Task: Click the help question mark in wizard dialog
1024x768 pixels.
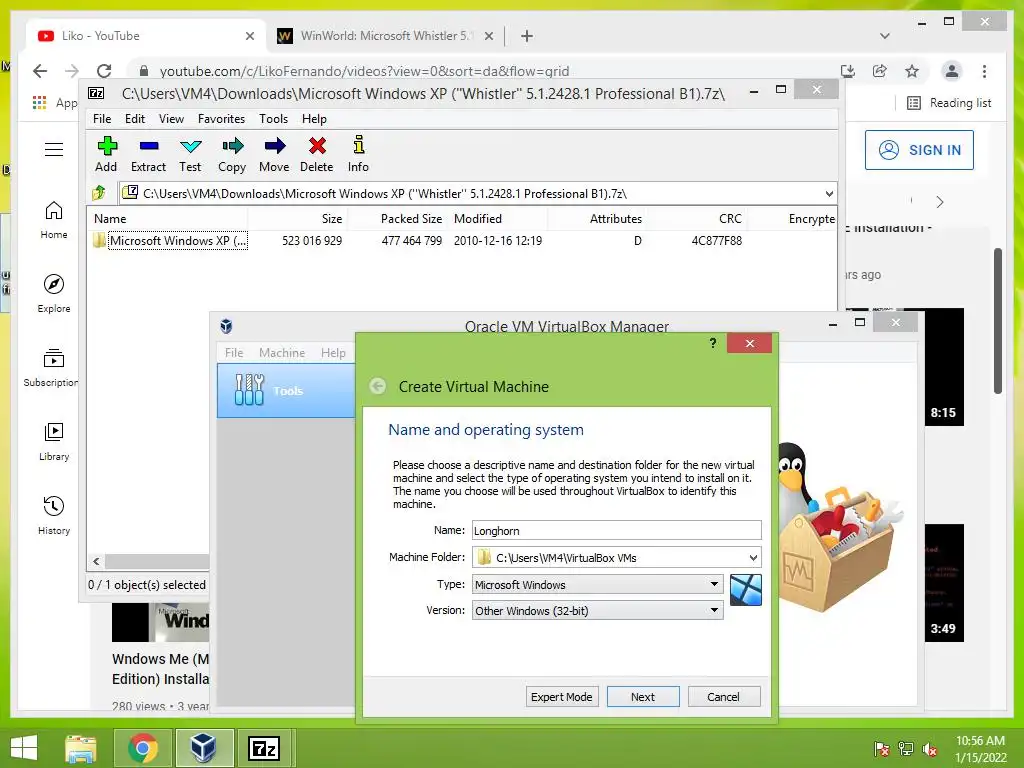Action: pos(712,343)
